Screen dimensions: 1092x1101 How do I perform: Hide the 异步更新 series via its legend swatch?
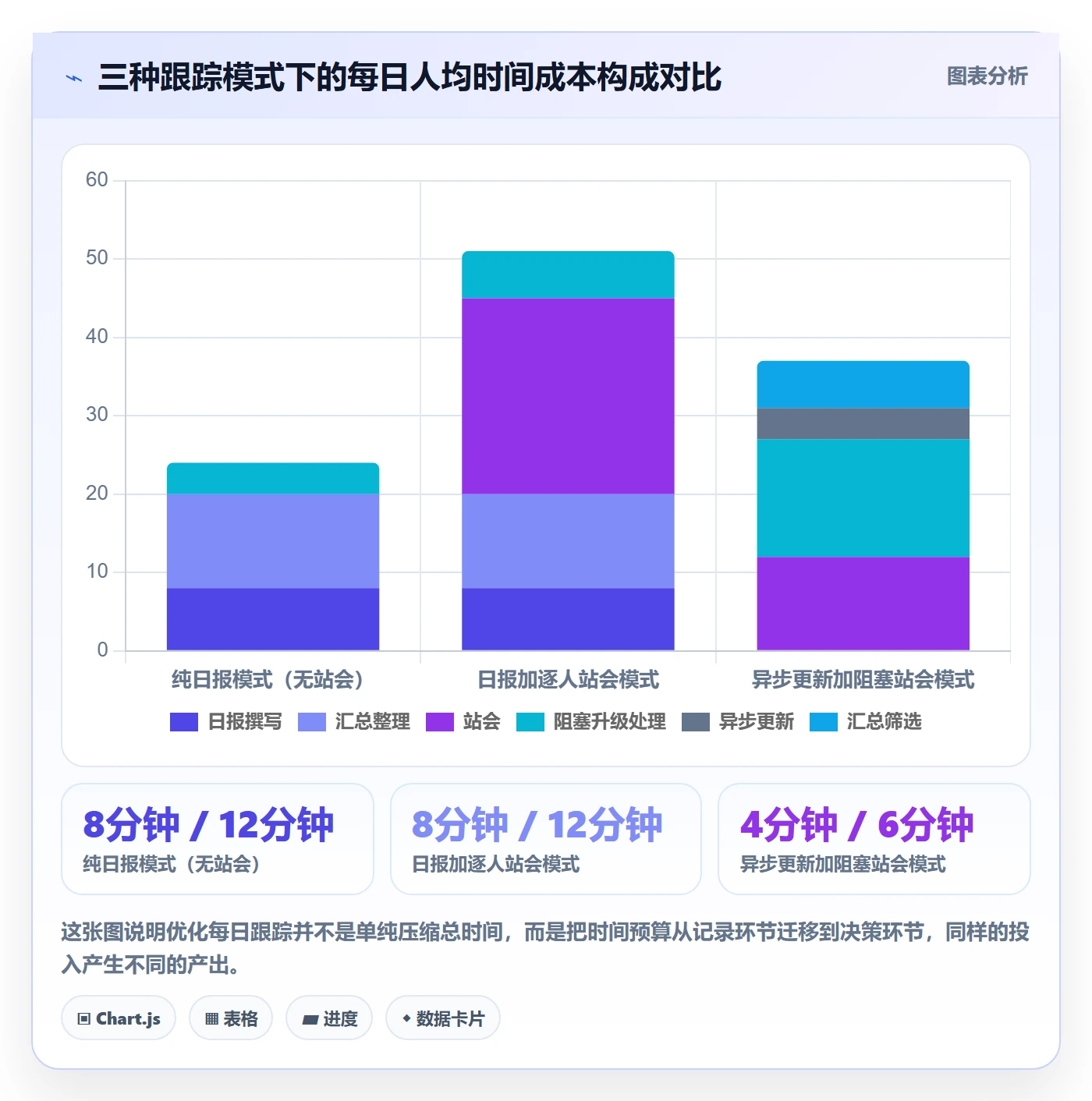(x=696, y=722)
